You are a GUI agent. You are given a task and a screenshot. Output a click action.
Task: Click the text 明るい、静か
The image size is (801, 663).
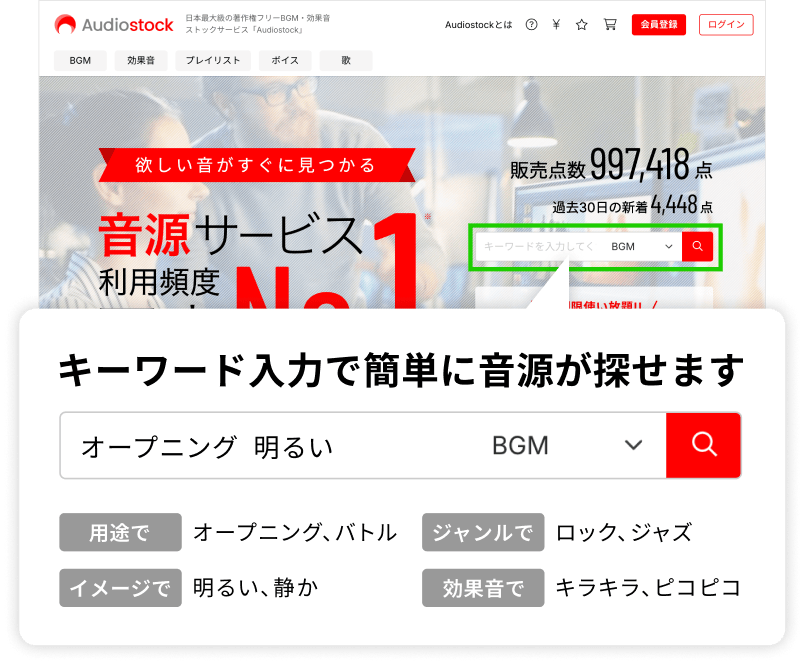tap(255, 588)
